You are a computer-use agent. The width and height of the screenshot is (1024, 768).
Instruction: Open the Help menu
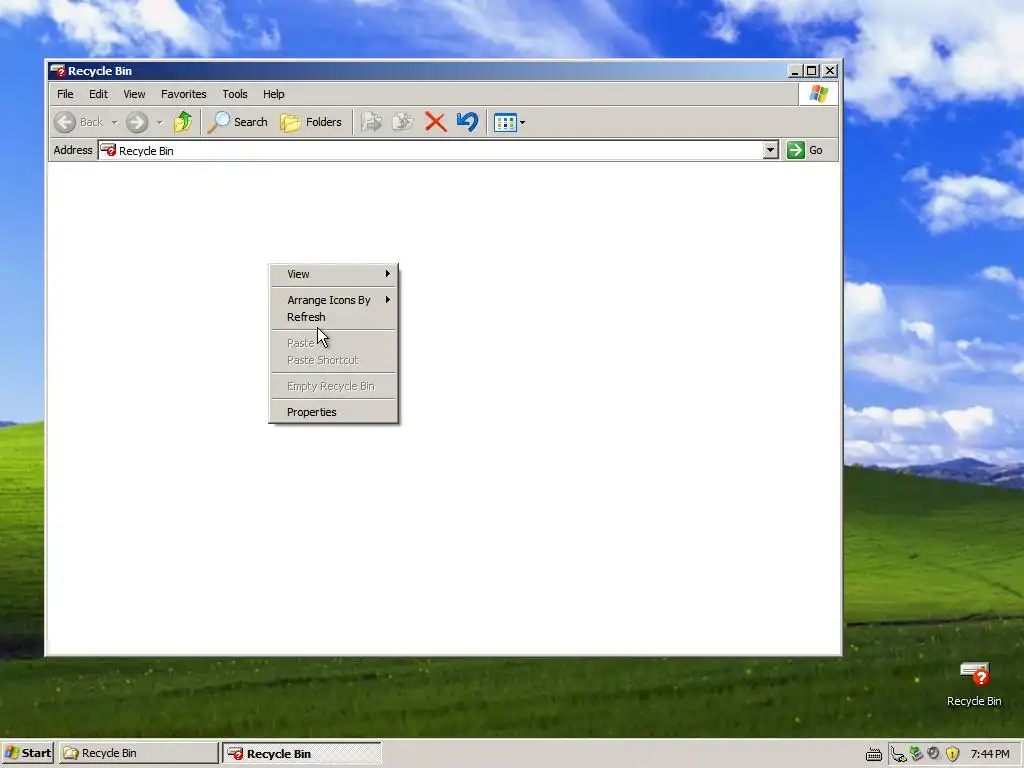coord(274,94)
